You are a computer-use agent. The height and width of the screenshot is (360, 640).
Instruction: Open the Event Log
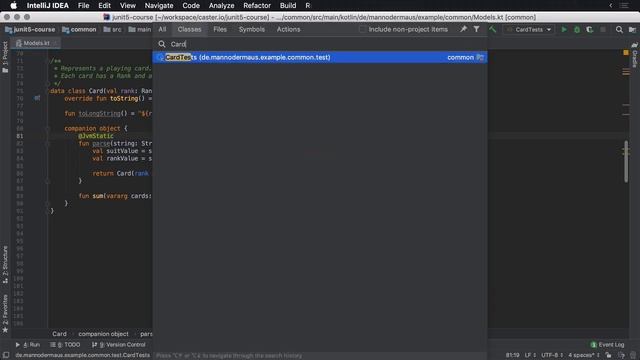click(607, 344)
